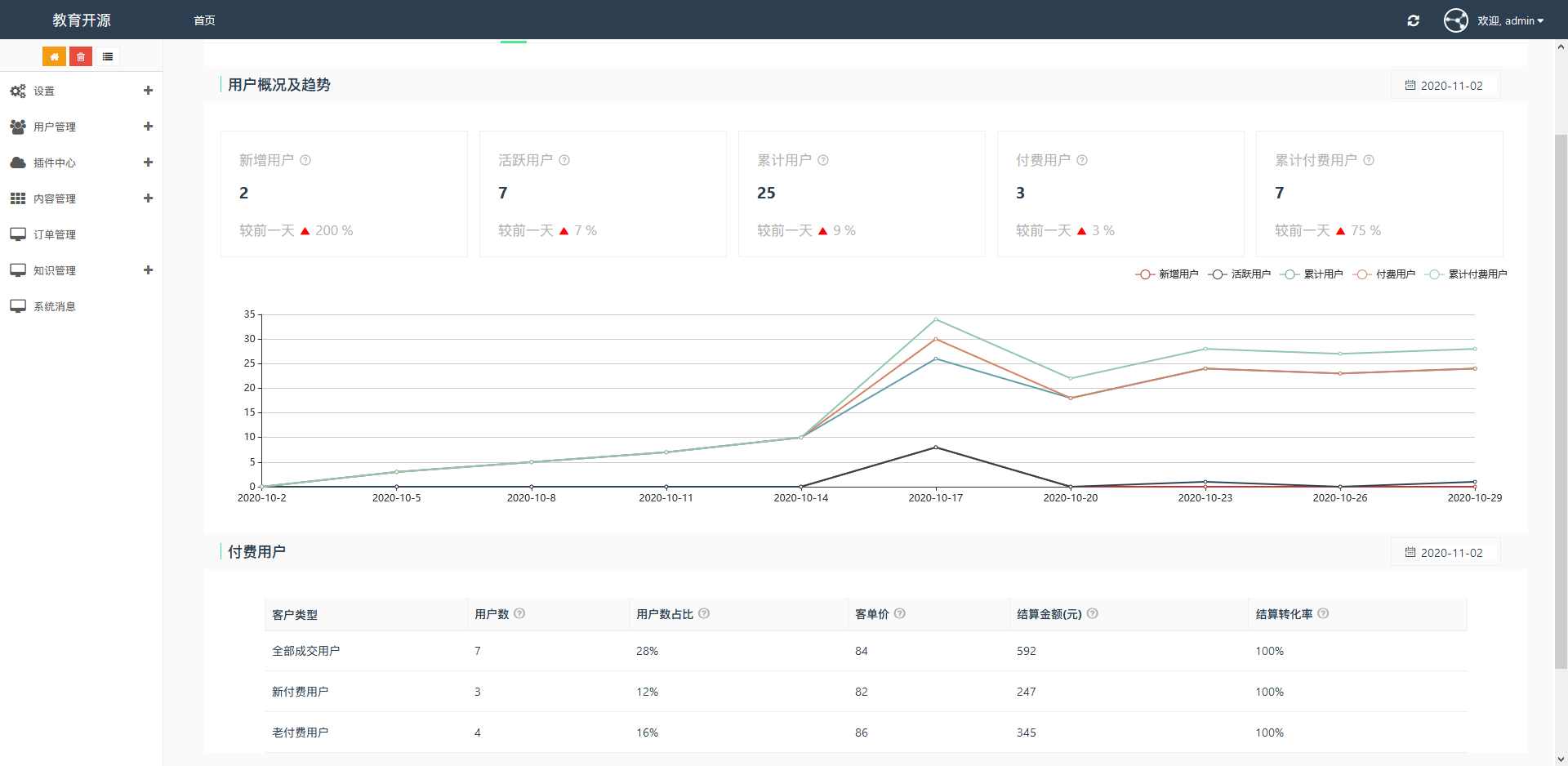The image size is (1568, 766).
Task: Click the 2020-10-17 peak point on chart
Action: tap(936, 319)
